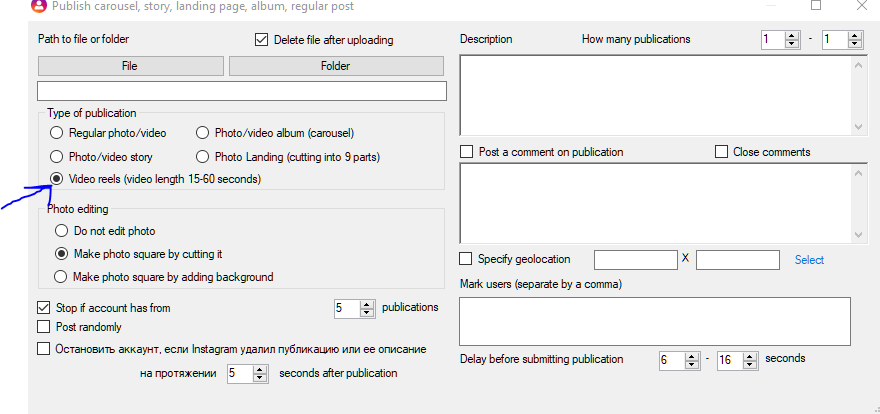Choose Photo/video album (carousel) option
880x414 pixels.
202,134
